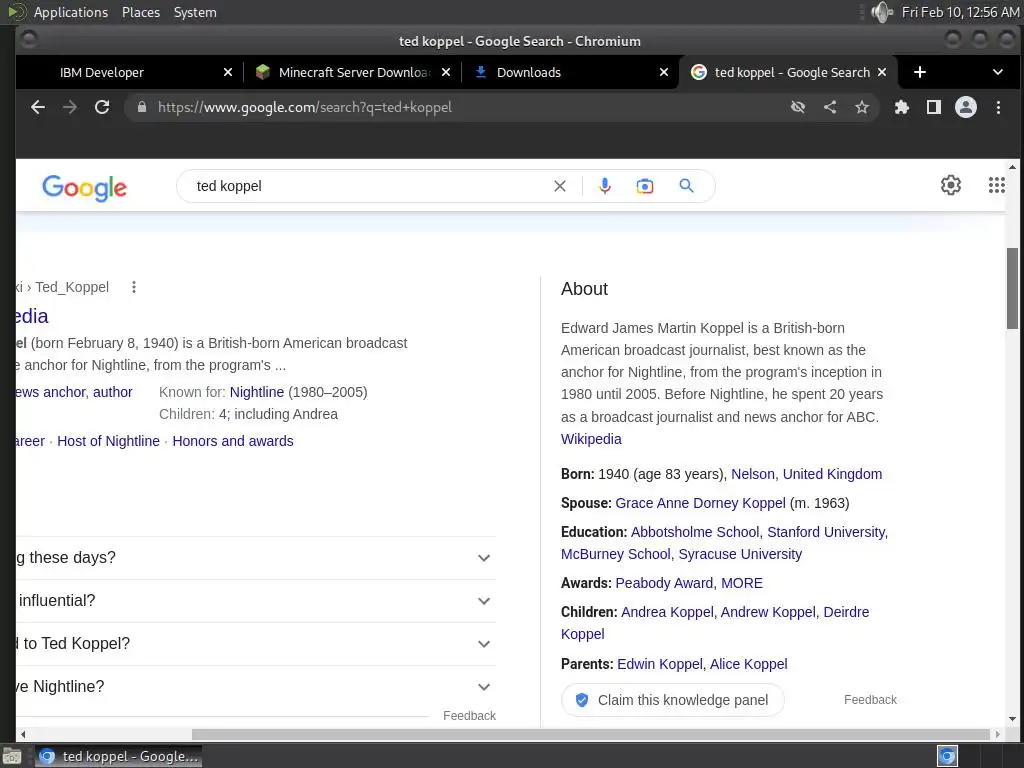Open Grace Anne Dorney Koppel link
Image resolution: width=1024 pixels, height=768 pixels.
point(700,503)
